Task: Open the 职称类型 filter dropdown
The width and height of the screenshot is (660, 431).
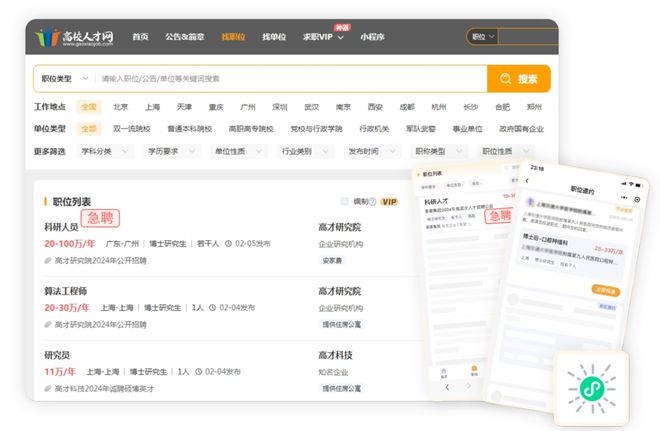Action: (x=439, y=151)
